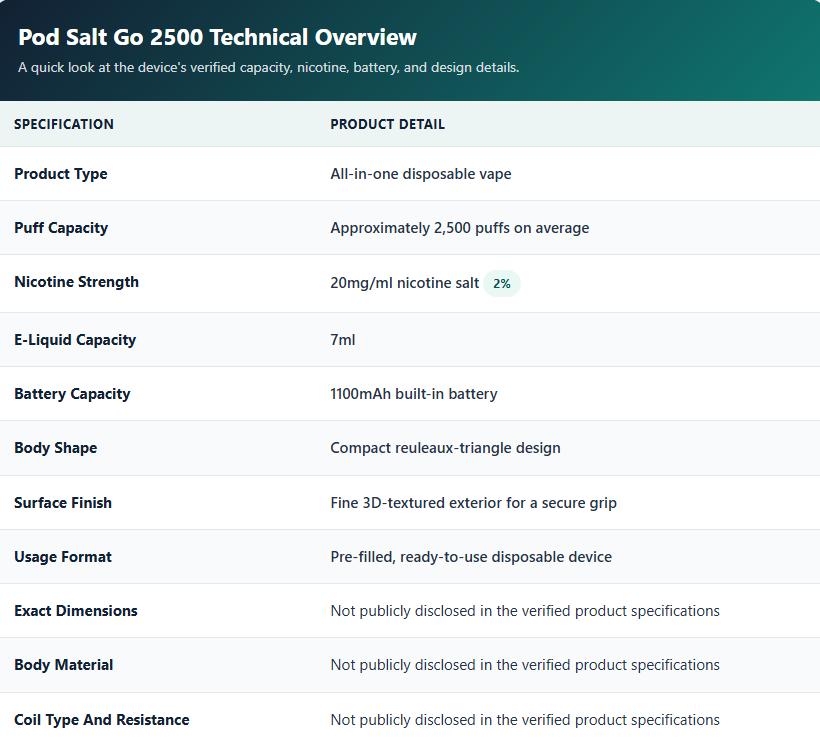Select the 'Coil Type And Resistance' row label
Viewport: 820px width, 745px height.
101,720
